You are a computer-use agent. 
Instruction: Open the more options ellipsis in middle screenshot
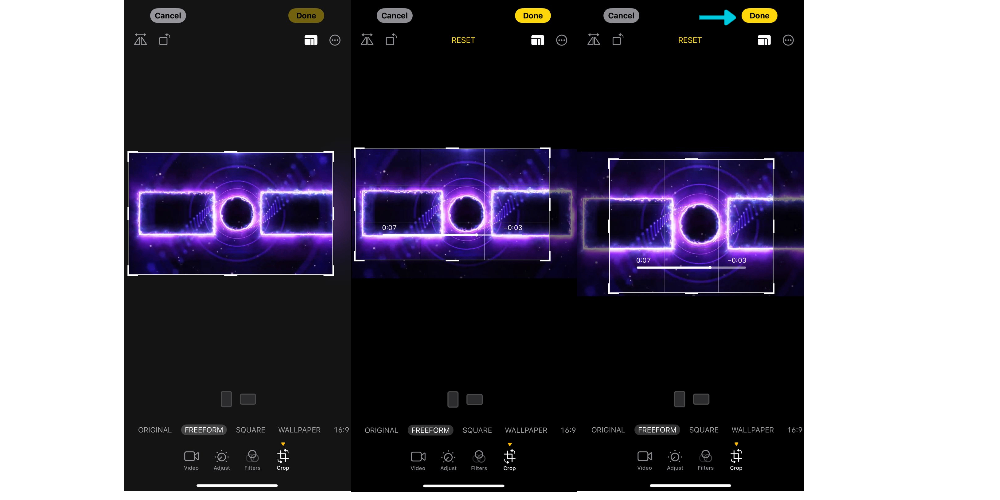[x=561, y=40]
